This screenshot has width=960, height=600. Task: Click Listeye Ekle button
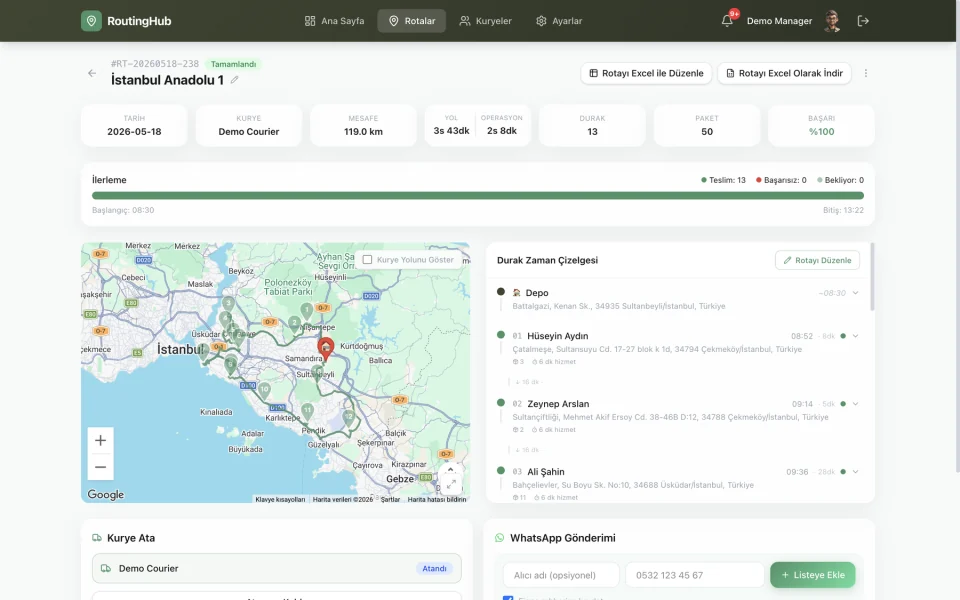[x=812, y=575]
